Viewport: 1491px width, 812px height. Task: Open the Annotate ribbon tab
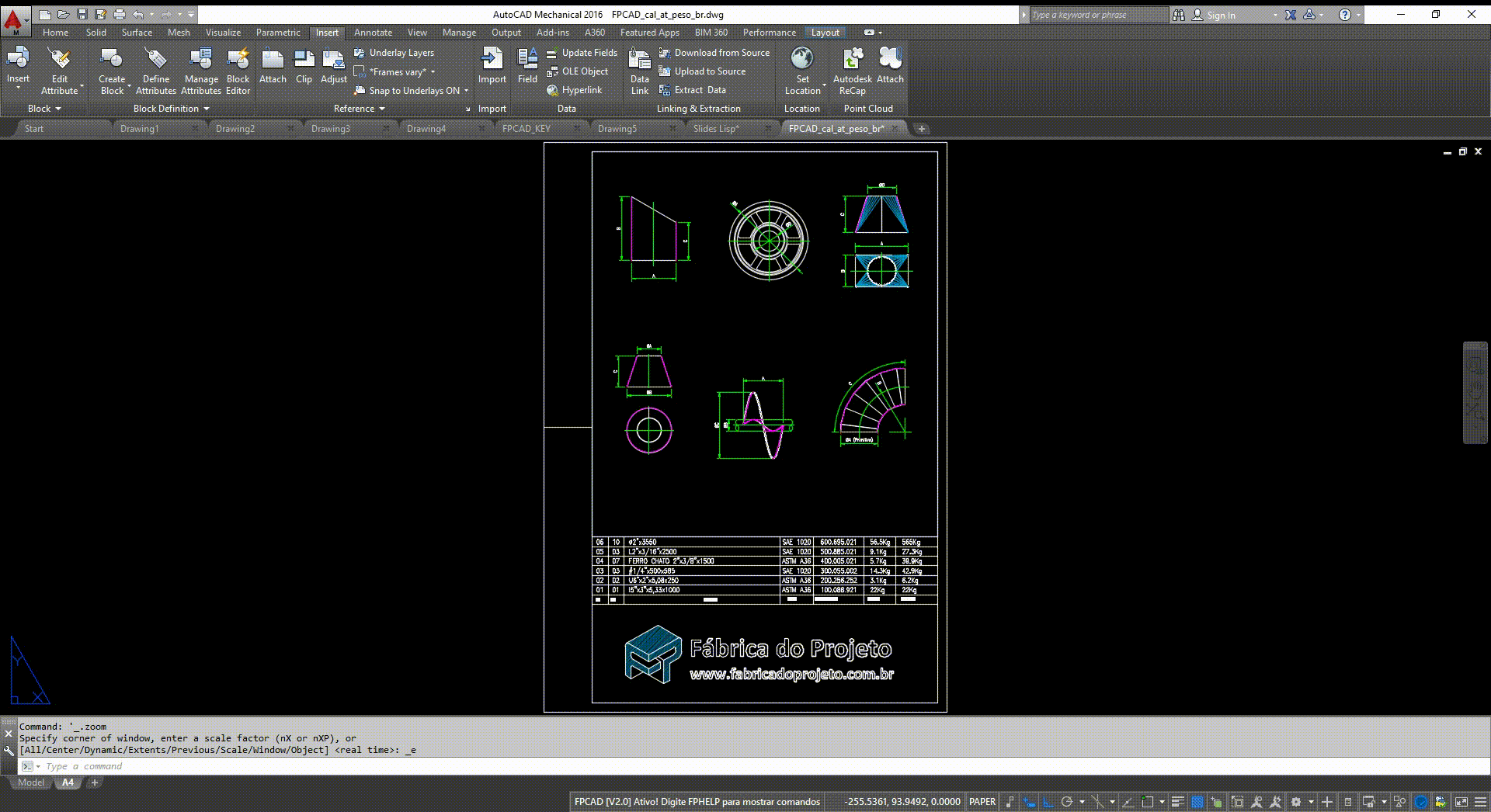[x=373, y=33]
